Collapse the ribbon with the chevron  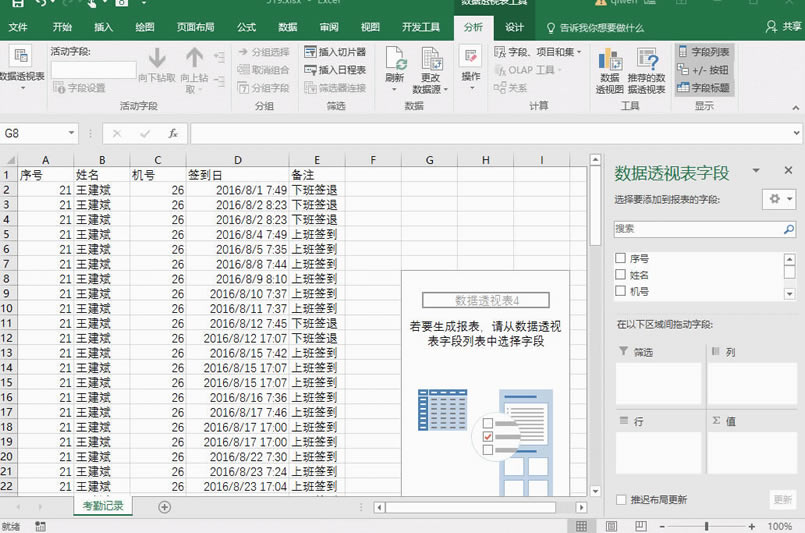795,107
